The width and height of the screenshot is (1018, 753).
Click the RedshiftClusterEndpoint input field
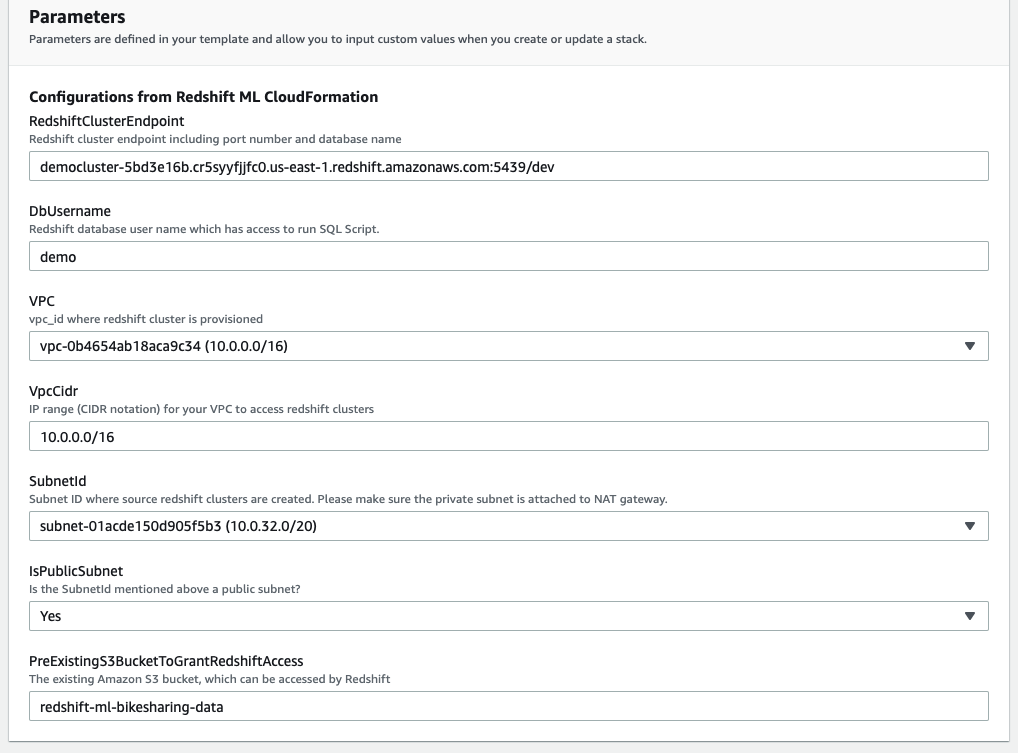508,166
